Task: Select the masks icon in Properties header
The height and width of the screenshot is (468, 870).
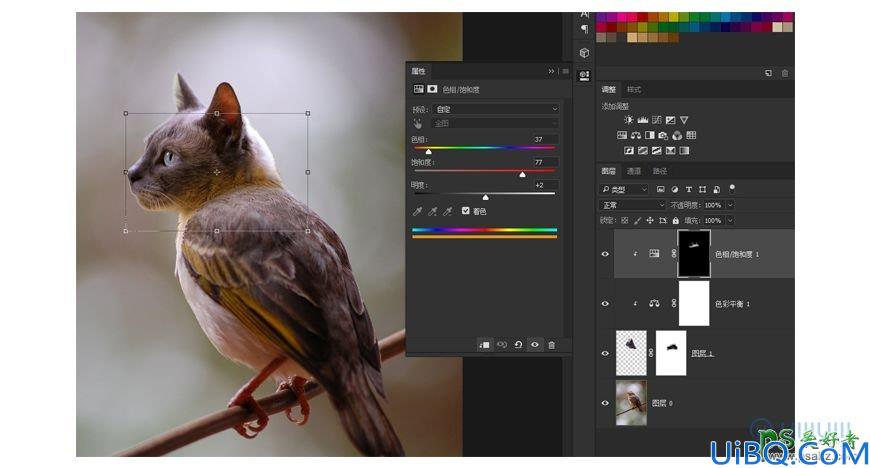Action: 432,89
